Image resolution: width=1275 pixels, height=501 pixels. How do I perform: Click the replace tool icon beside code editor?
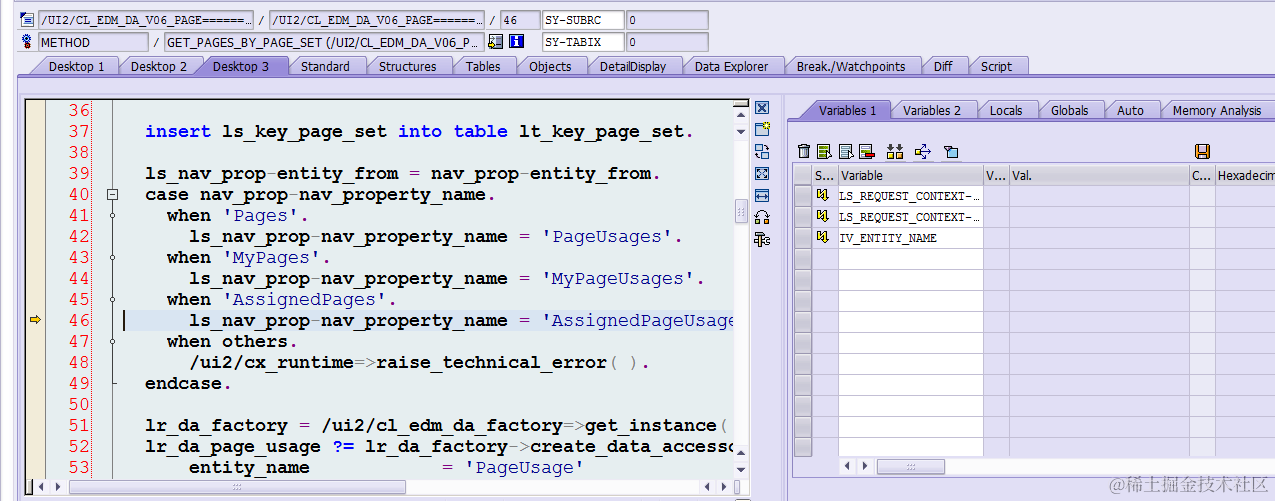point(762,151)
